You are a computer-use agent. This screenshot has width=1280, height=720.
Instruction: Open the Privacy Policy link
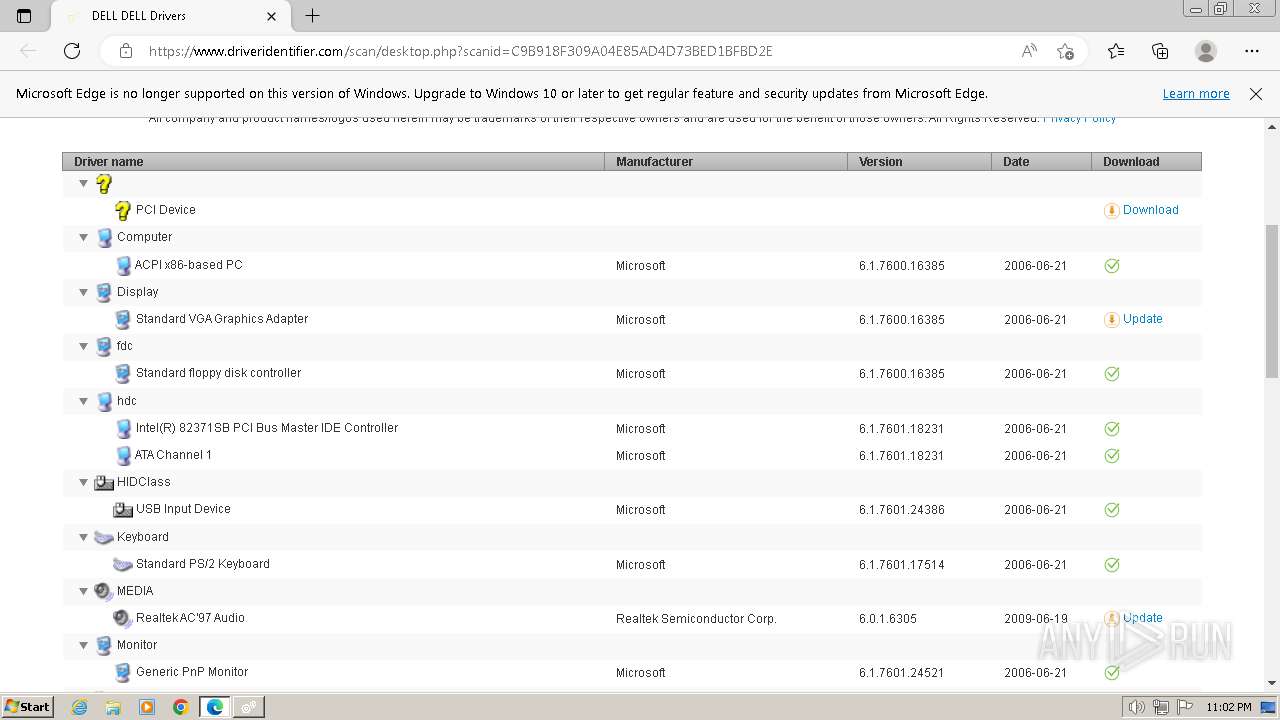coord(1079,118)
